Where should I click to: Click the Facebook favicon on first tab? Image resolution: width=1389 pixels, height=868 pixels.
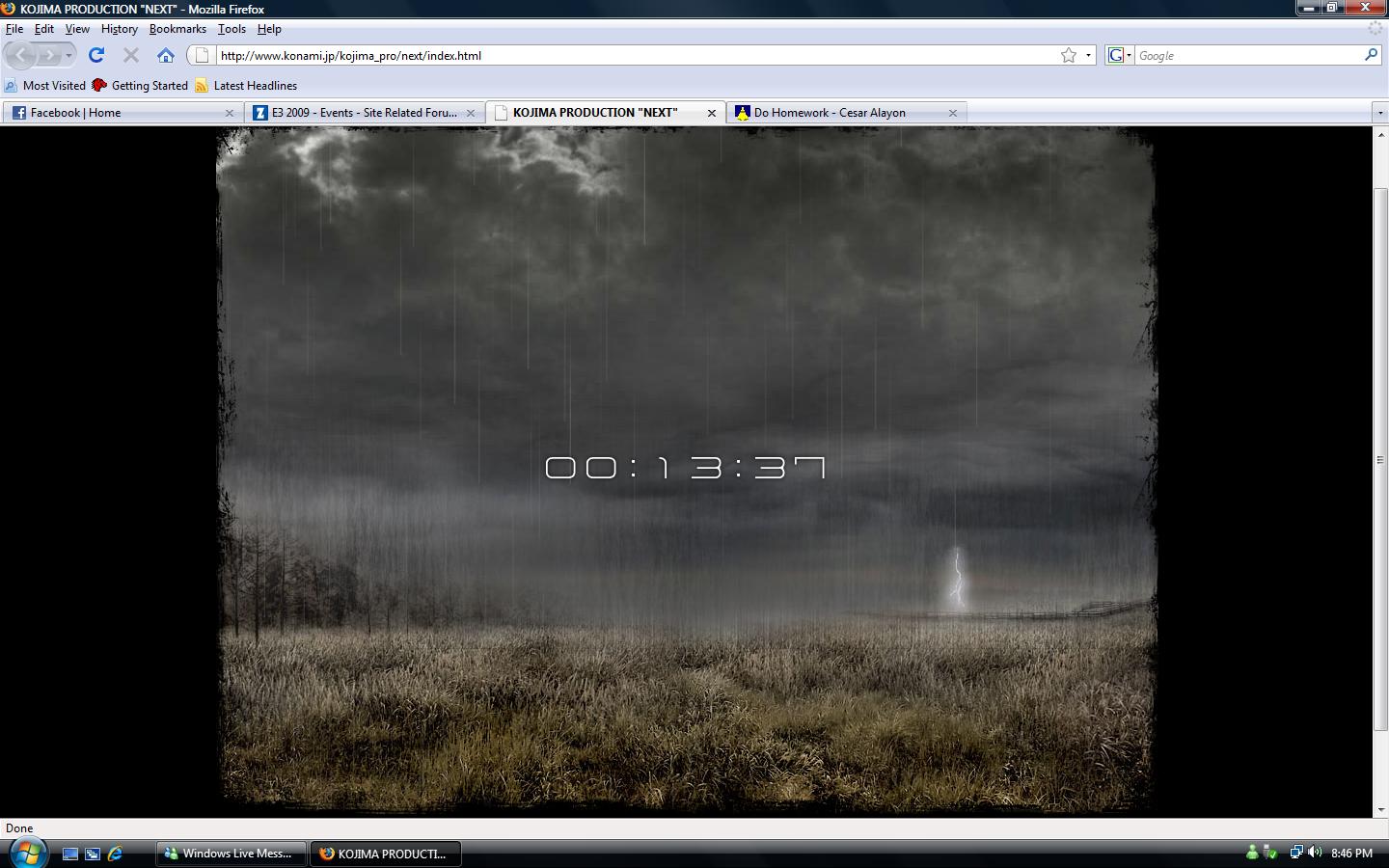coord(18,113)
